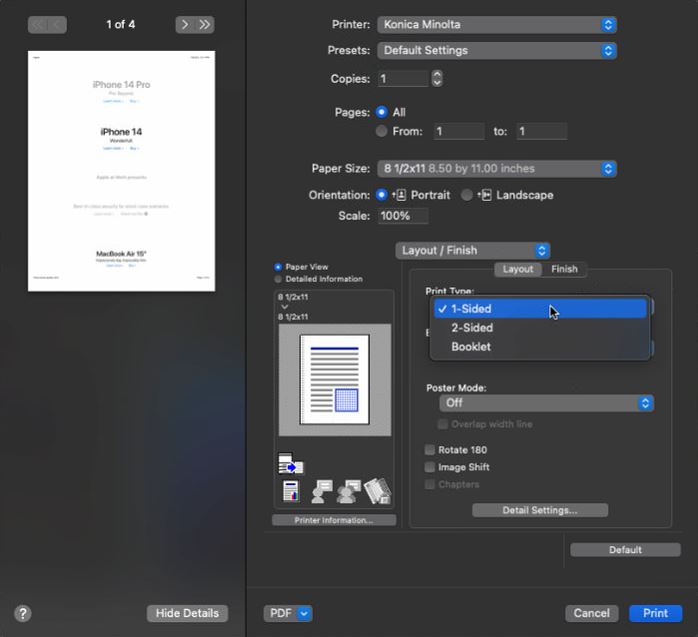Click the portrait orientation page icon
The width and height of the screenshot is (698, 637).
pyautogui.click(x=399, y=195)
